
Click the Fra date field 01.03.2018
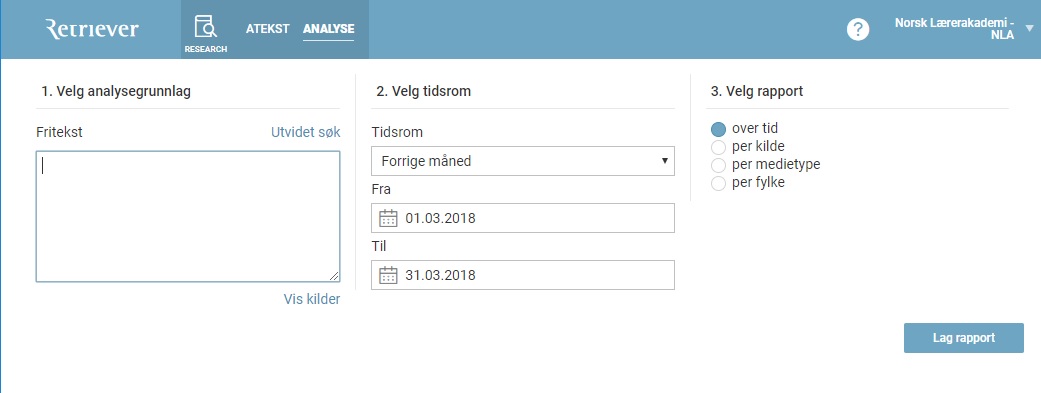(x=523, y=218)
